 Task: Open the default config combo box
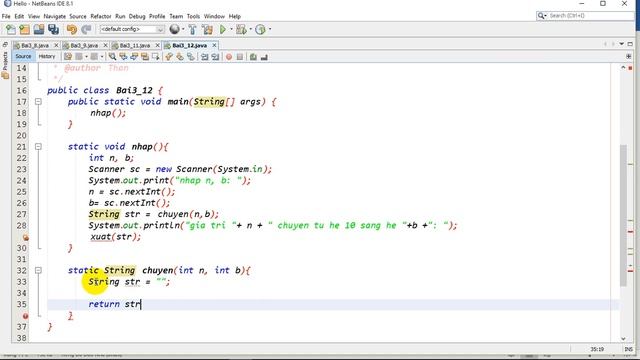132,29
